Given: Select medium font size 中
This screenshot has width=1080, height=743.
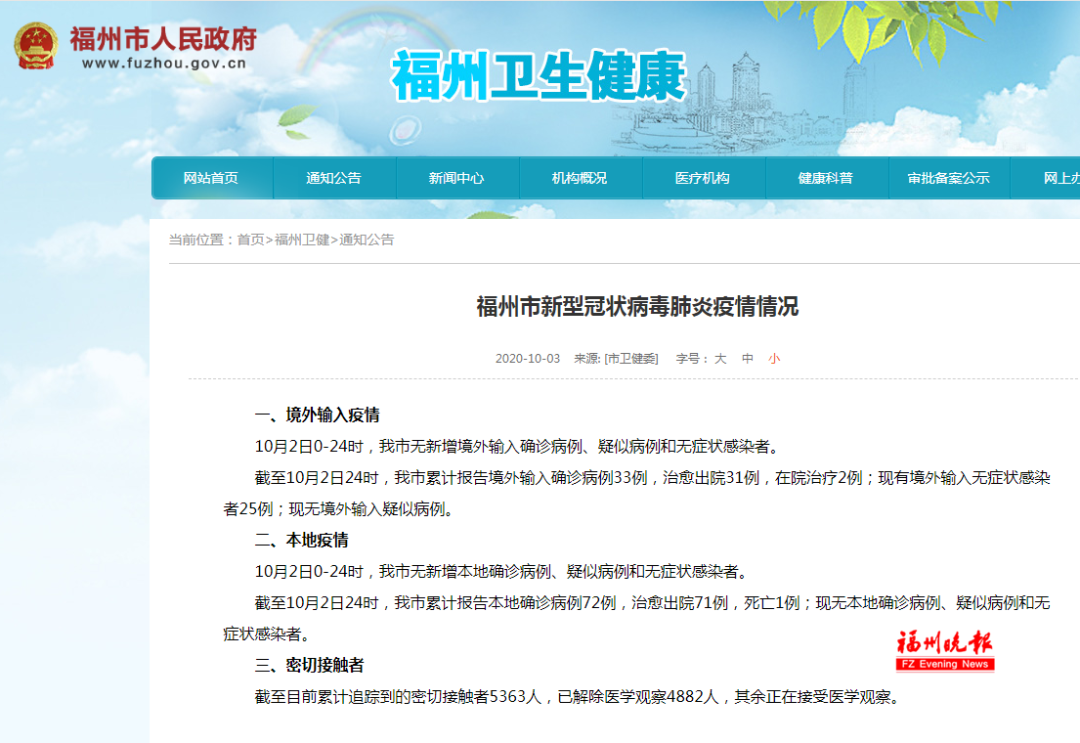Looking at the screenshot, I should [747, 358].
